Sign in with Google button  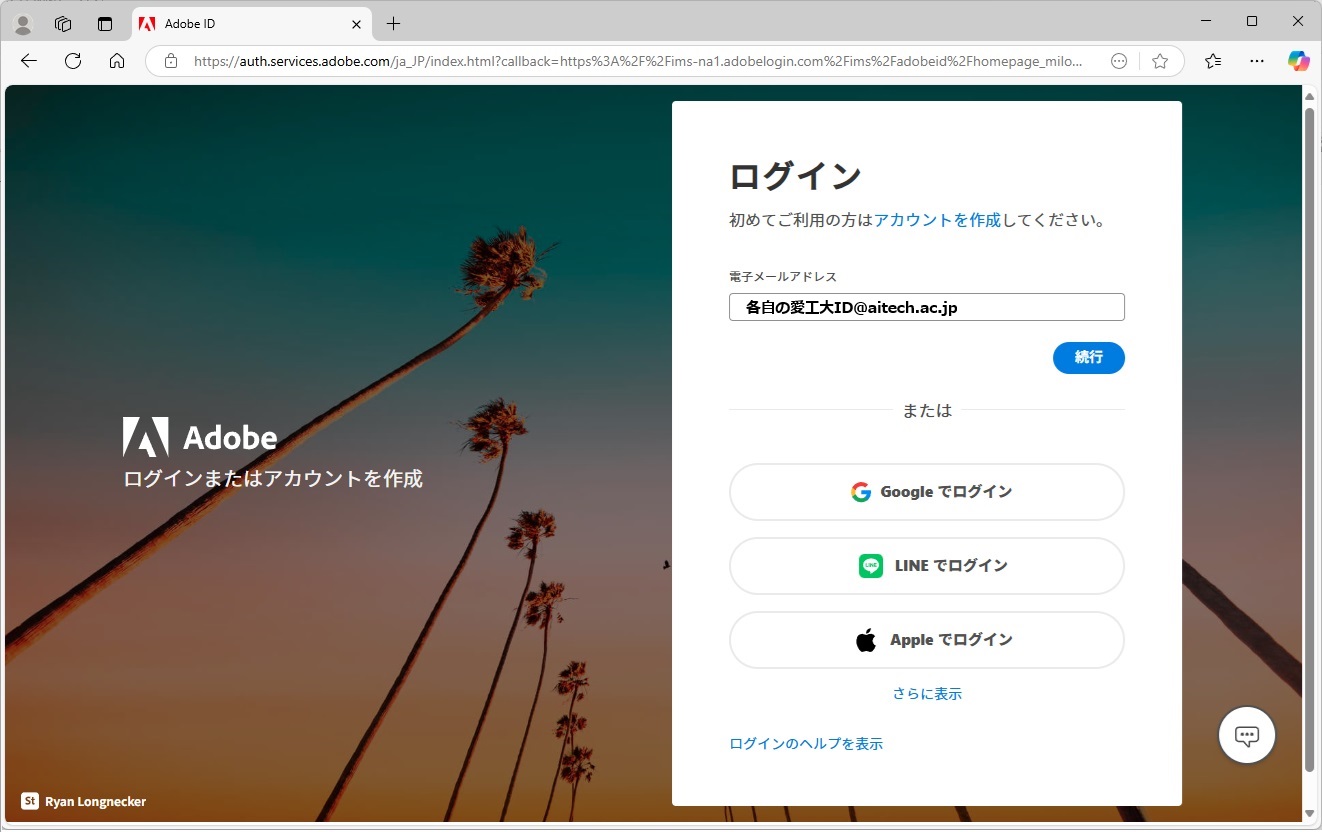point(926,492)
